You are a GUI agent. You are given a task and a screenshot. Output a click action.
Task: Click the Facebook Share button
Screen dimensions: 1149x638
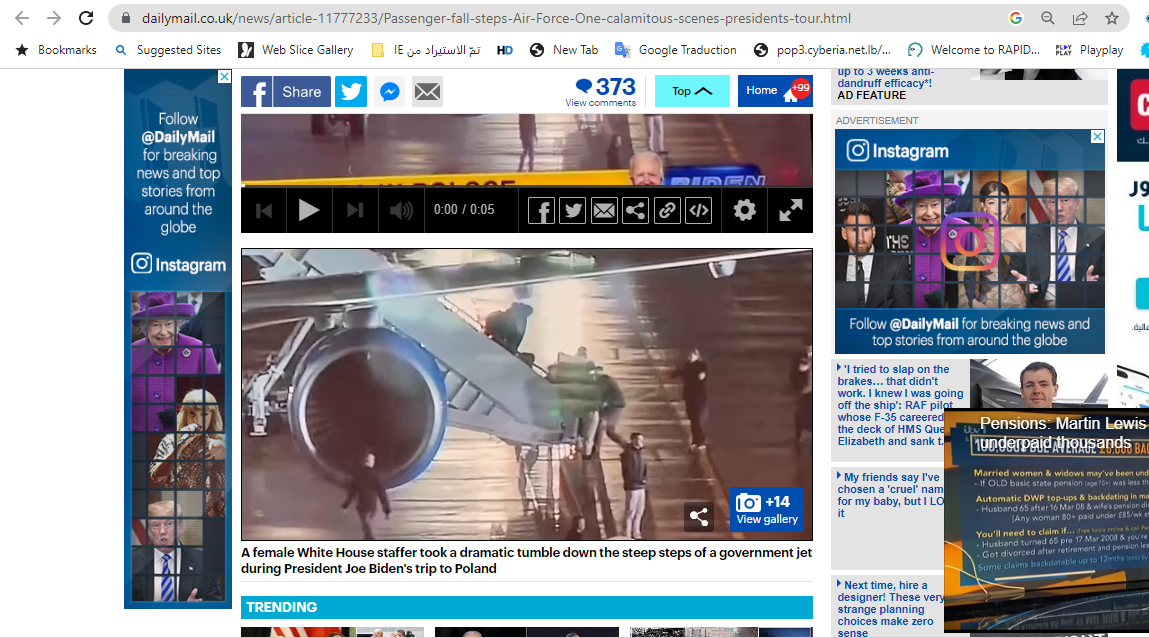[x=285, y=92]
